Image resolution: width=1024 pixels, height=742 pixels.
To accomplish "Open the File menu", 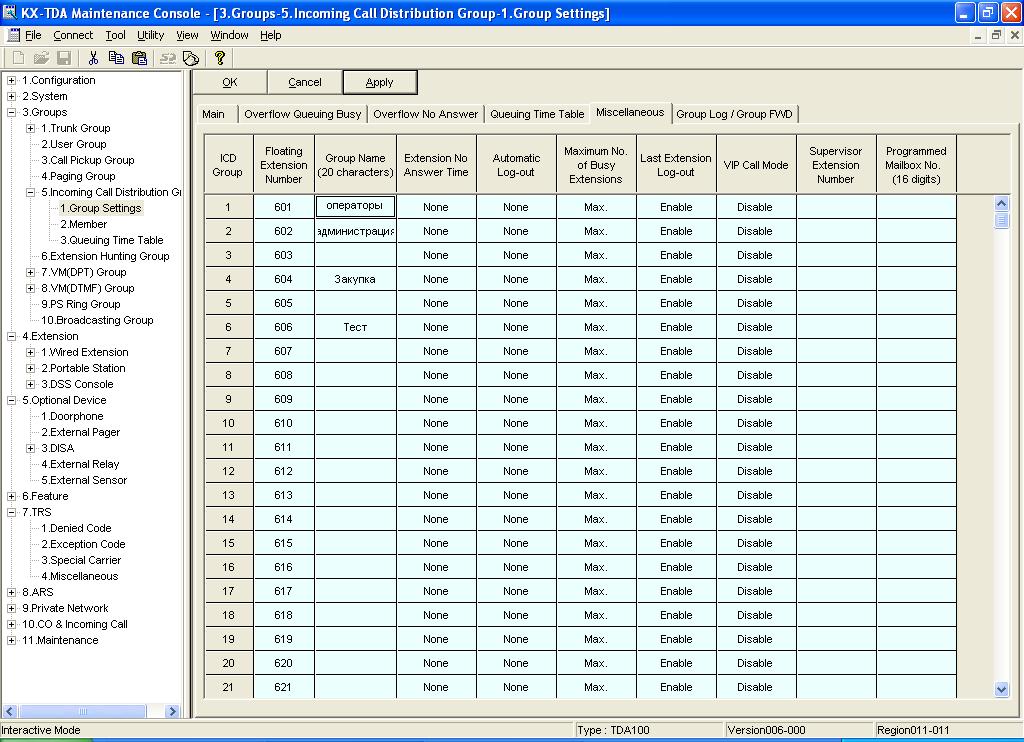I will [x=33, y=35].
